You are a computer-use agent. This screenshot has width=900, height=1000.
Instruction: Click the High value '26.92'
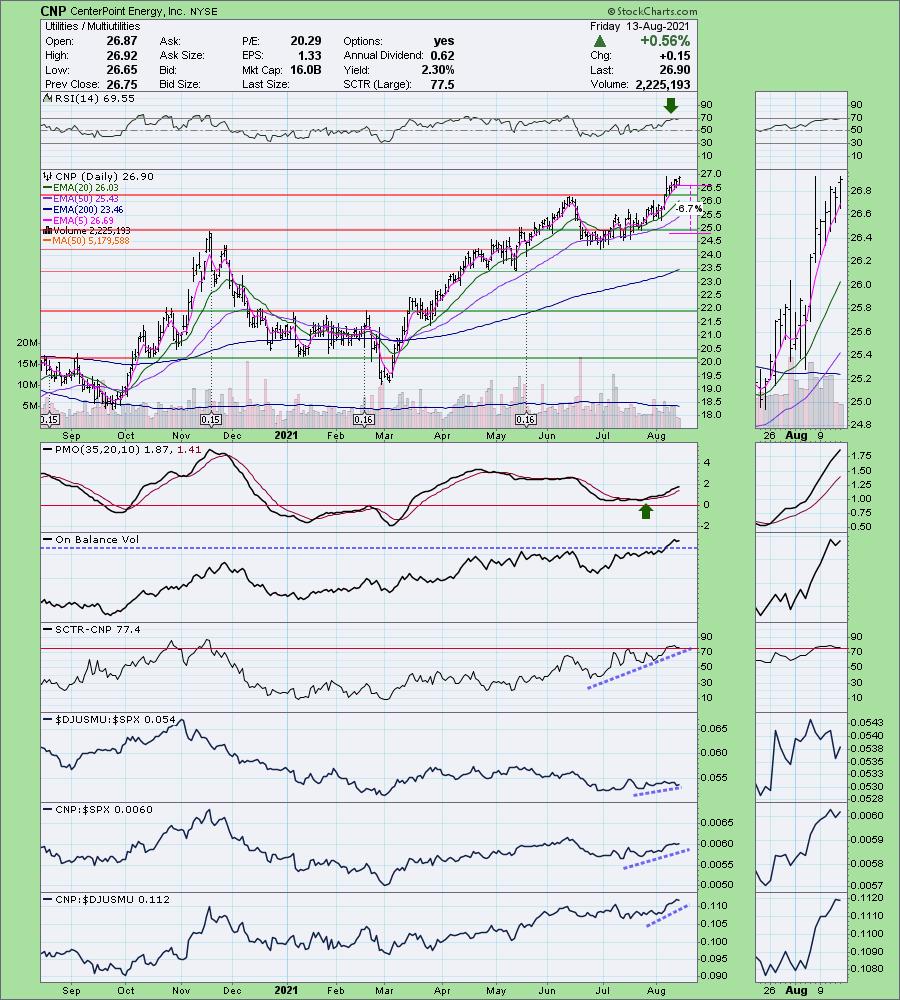(121, 55)
